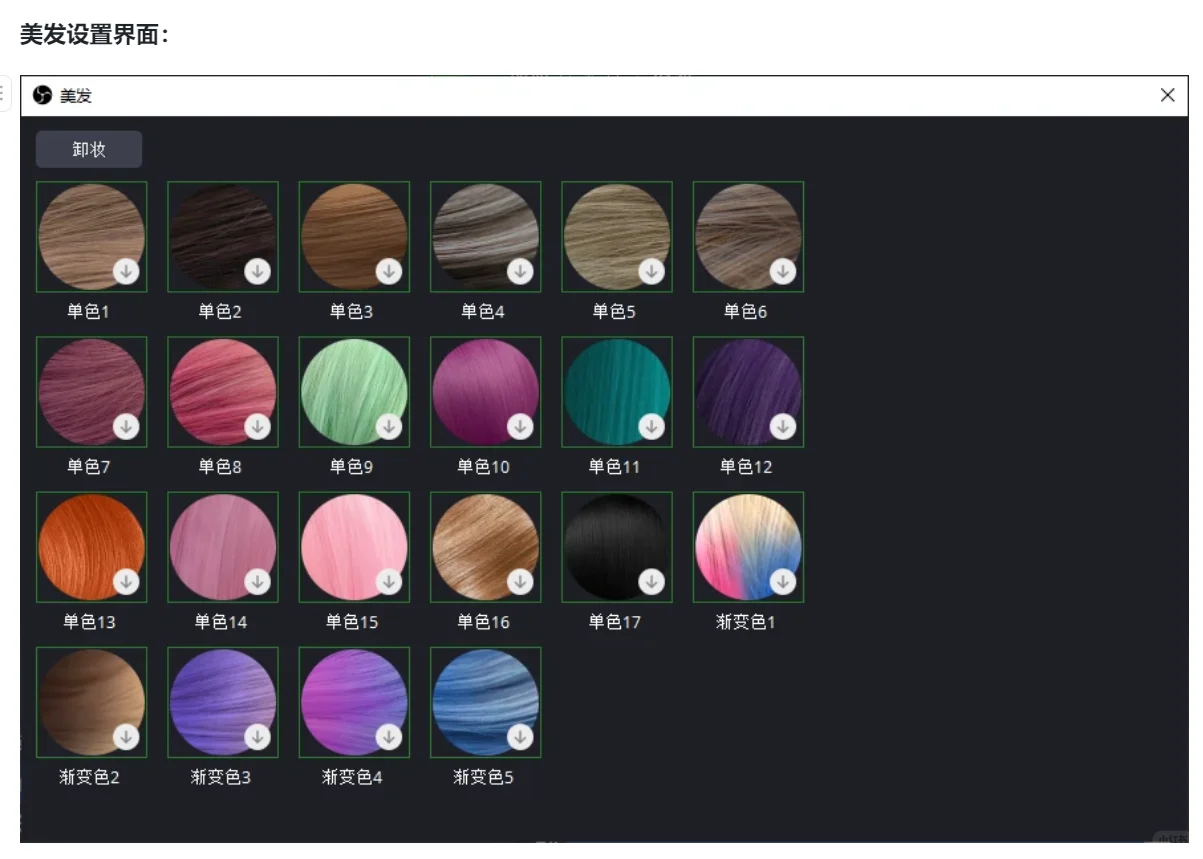Tap the download icon of 渐变色1
The height and width of the screenshot is (859, 1203).
pyautogui.click(x=783, y=581)
